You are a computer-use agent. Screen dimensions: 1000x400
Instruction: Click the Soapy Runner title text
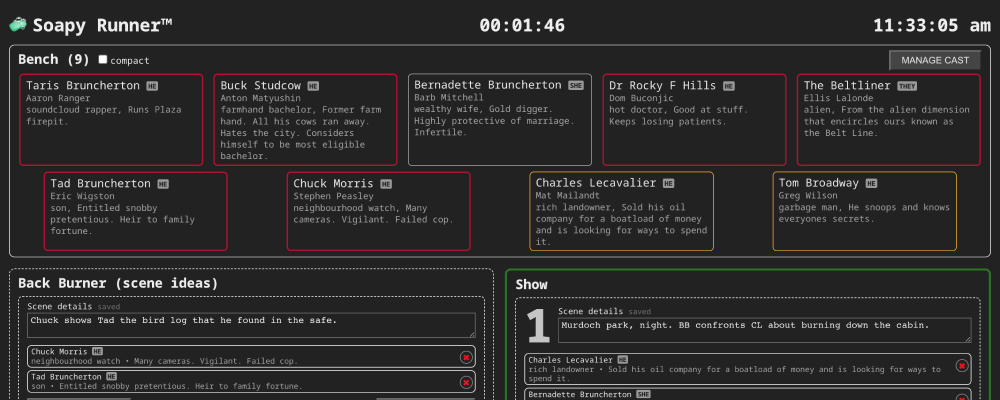pyautogui.click(x=102, y=26)
